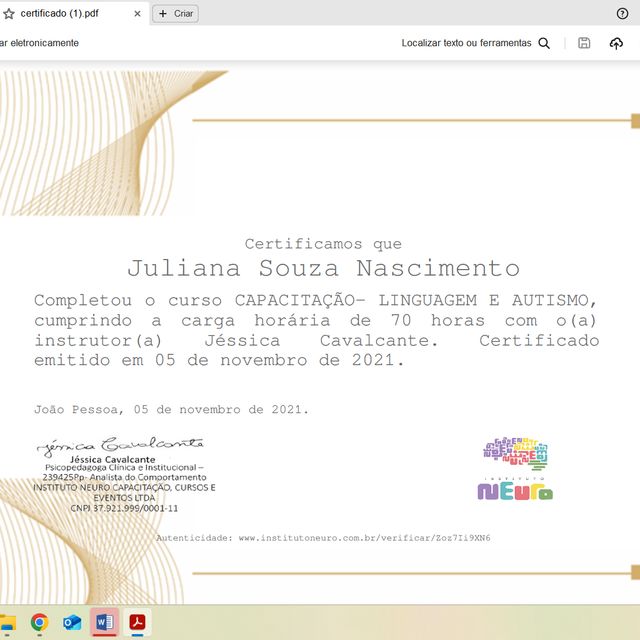Click the 'Certificamos que' heading
640x640 pixels.
[x=323, y=244]
